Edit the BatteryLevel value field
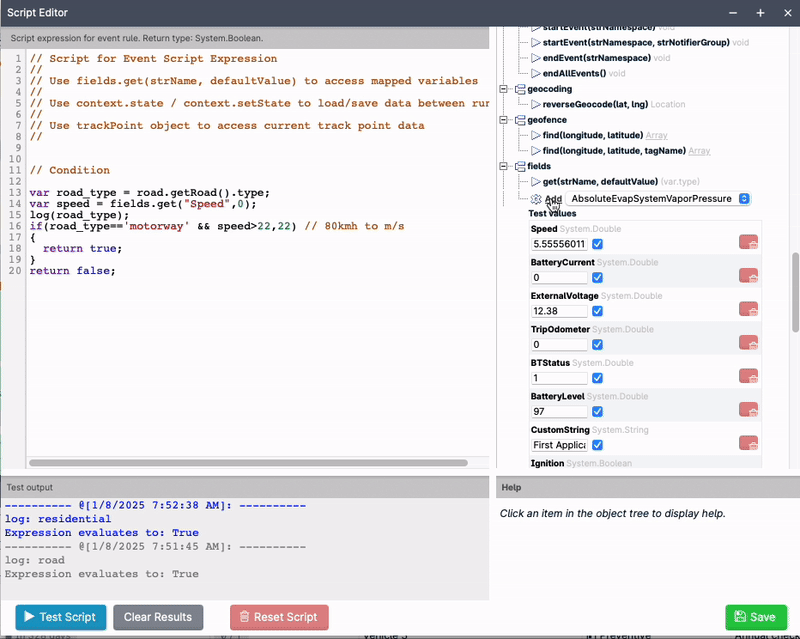This screenshot has height=639, width=800. coord(559,412)
